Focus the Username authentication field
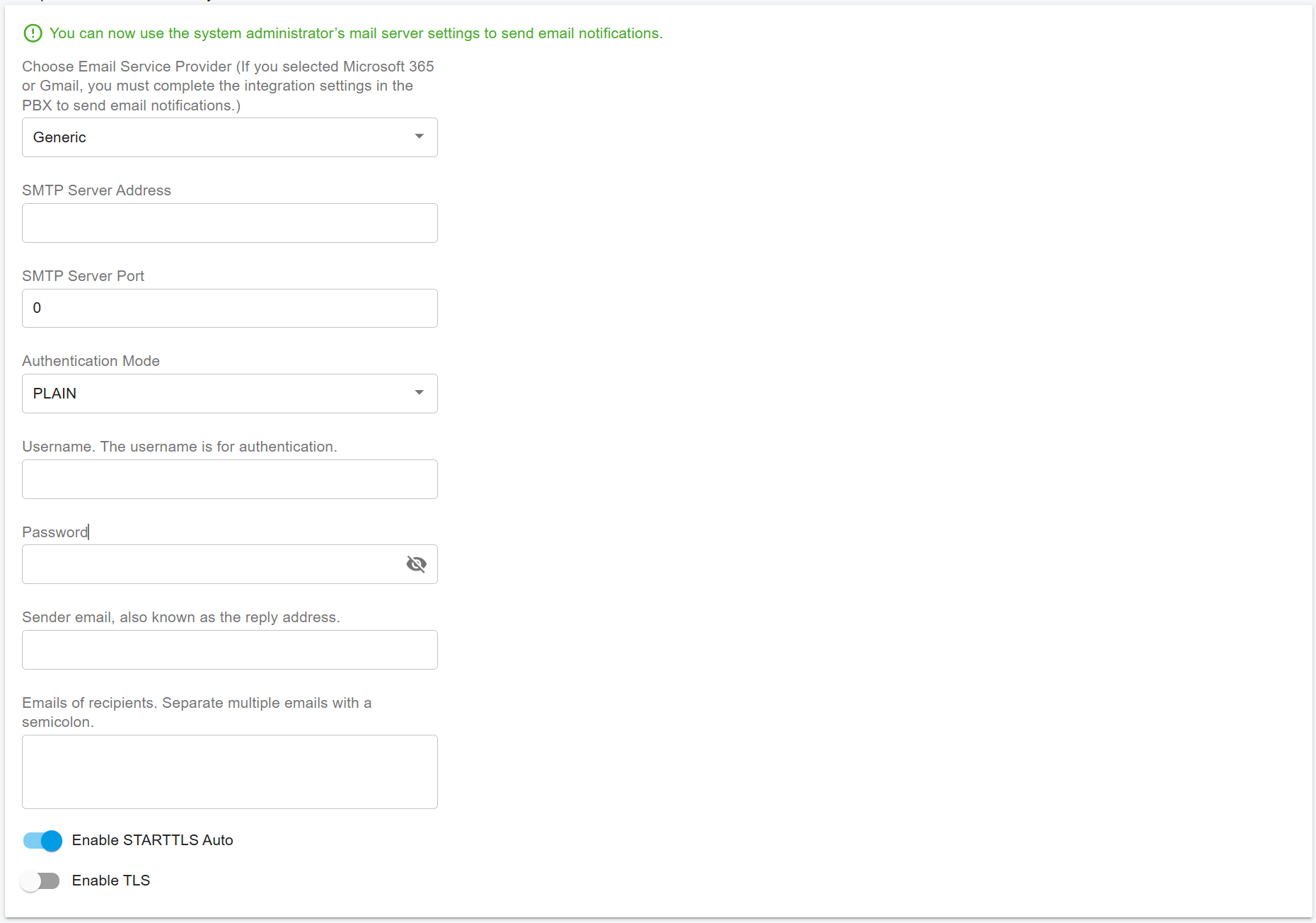This screenshot has height=923, width=1316. coord(229,479)
